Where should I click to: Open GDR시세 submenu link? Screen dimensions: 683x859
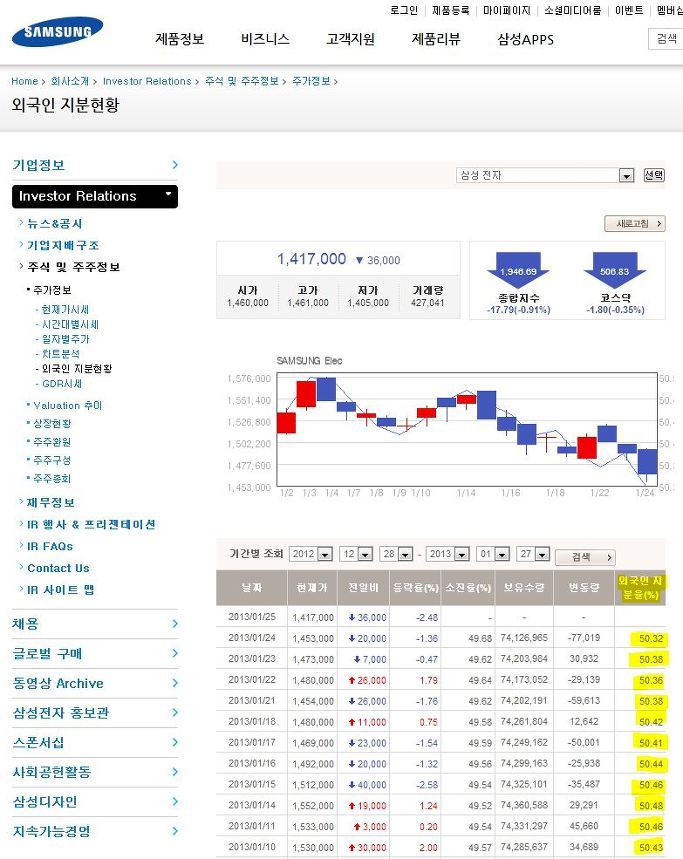point(62,383)
